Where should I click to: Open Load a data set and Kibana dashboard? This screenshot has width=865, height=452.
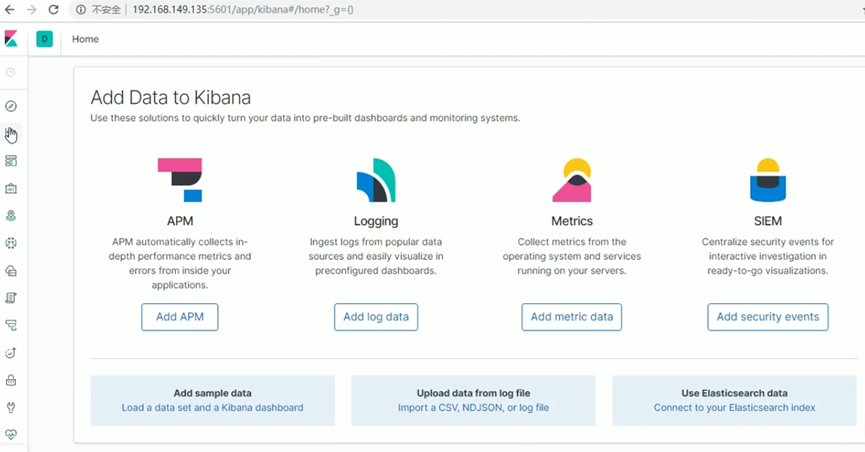(x=212, y=408)
